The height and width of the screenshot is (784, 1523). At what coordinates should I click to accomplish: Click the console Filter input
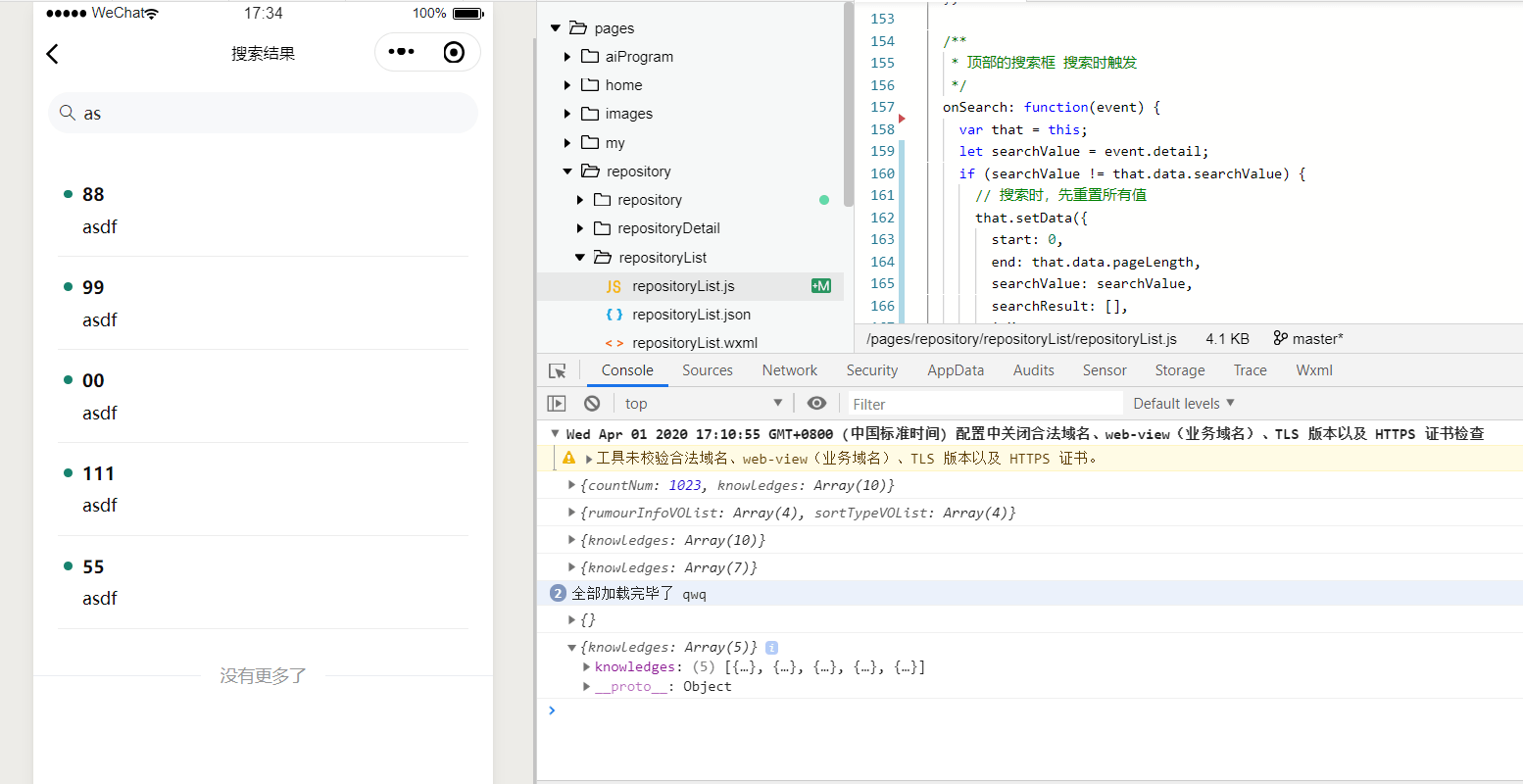(x=984, y=404)
